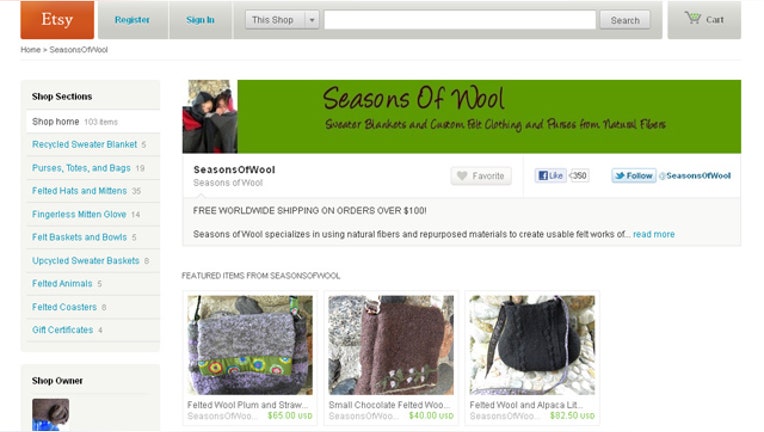Click inside the search text field
The height and width of the screenshot is (432, 764).
460,20
